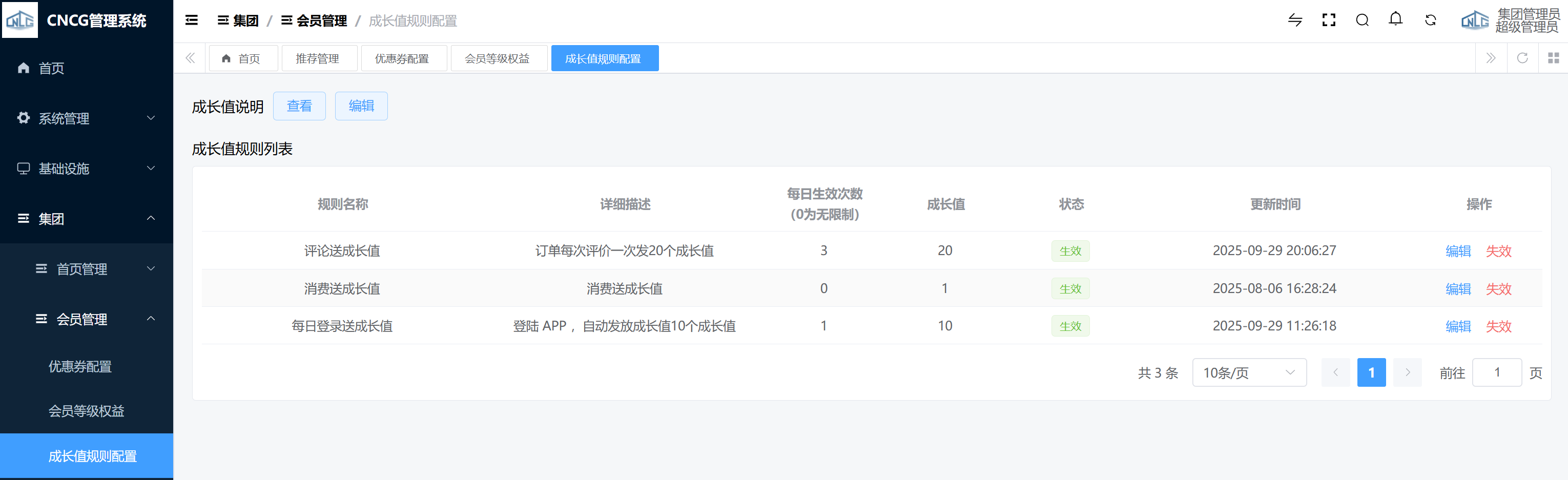Click 编辑 link for 评论送成长值 rule
The image size is (1568, 480).
coord(1458,251)
